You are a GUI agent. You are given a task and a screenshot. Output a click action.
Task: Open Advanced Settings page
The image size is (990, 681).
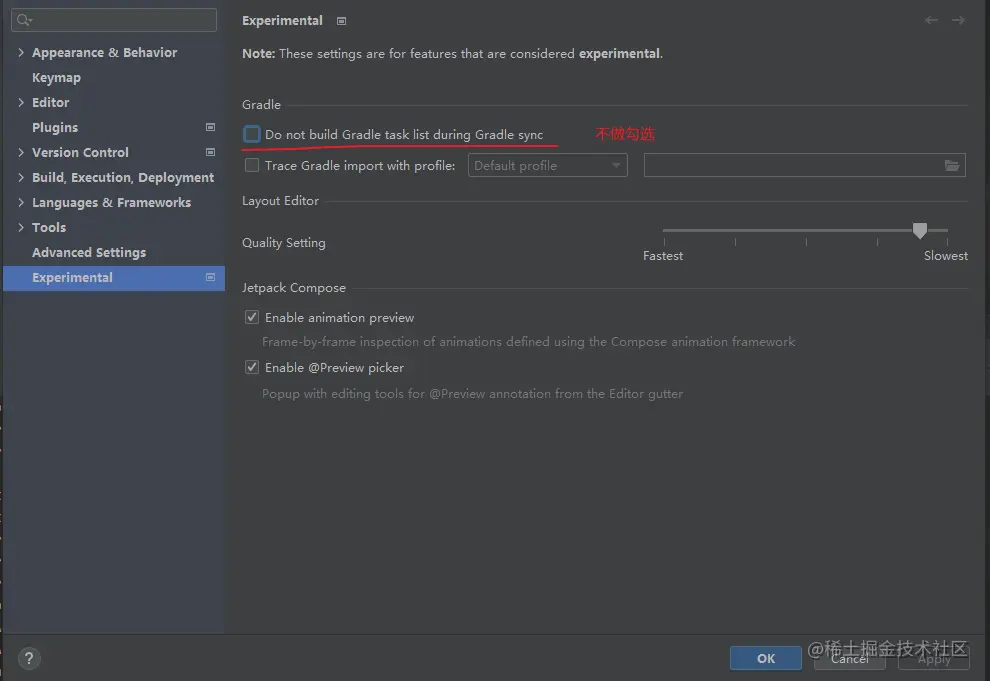89,252
